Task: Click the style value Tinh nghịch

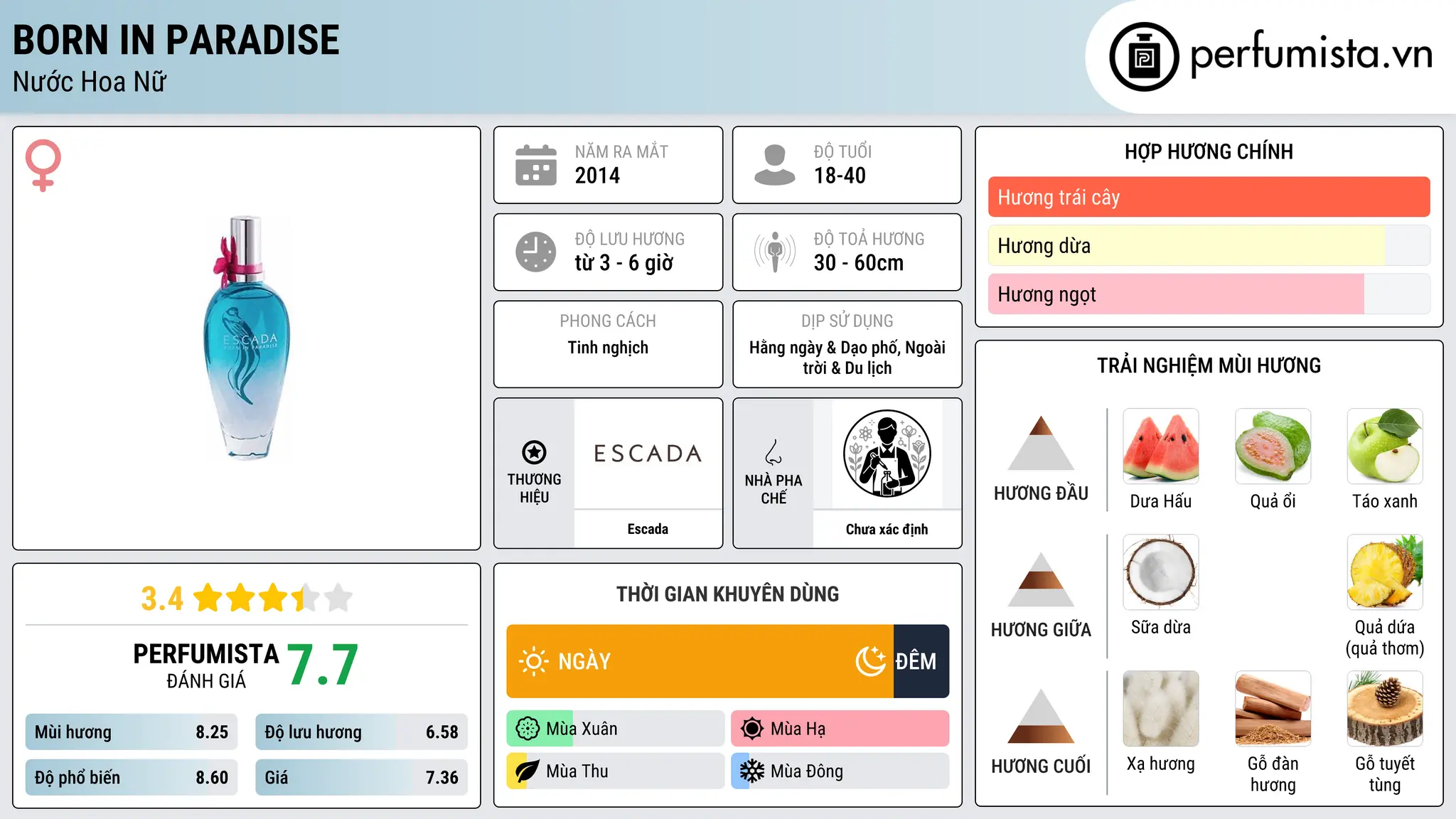Action: pos(608,348)
